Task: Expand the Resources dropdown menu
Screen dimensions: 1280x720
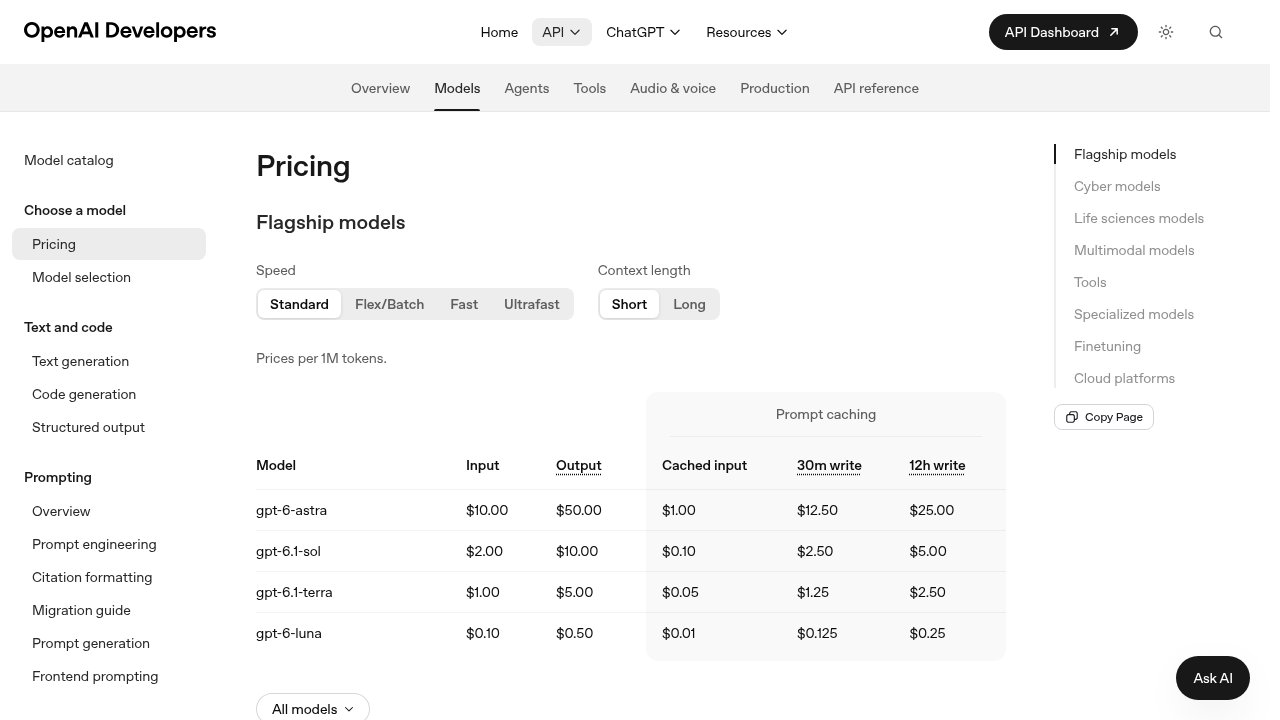Action: pyautogui.click(x=747, y=32)
